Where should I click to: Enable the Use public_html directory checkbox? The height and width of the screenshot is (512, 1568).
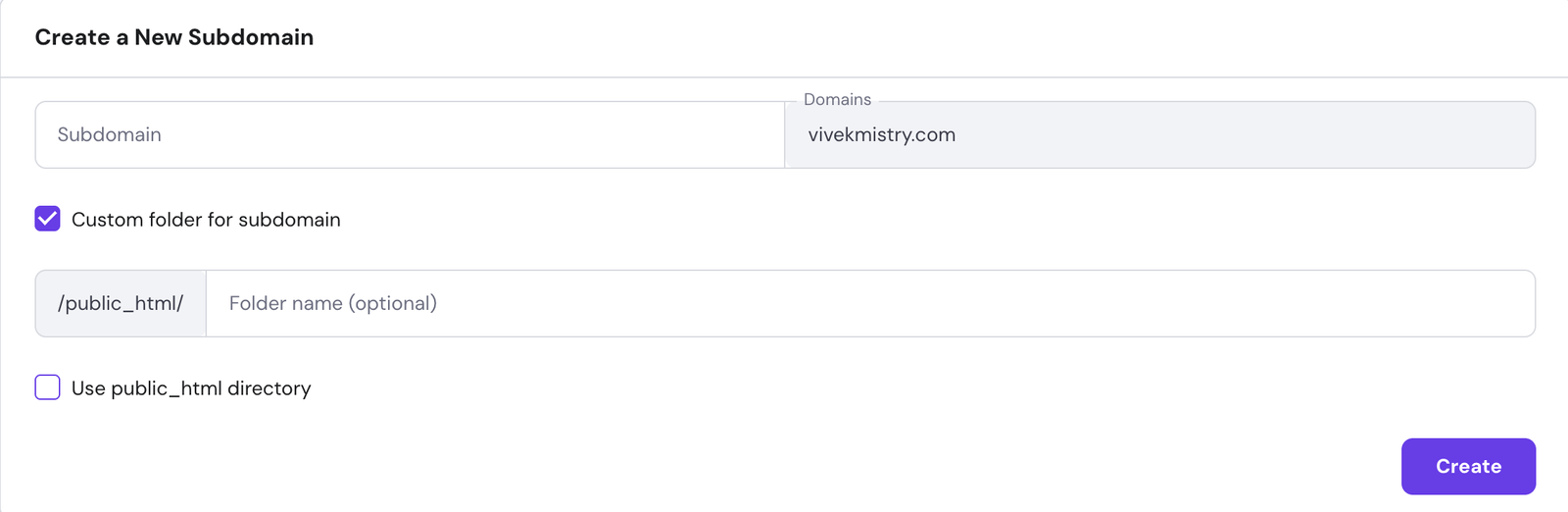point(47,387)
